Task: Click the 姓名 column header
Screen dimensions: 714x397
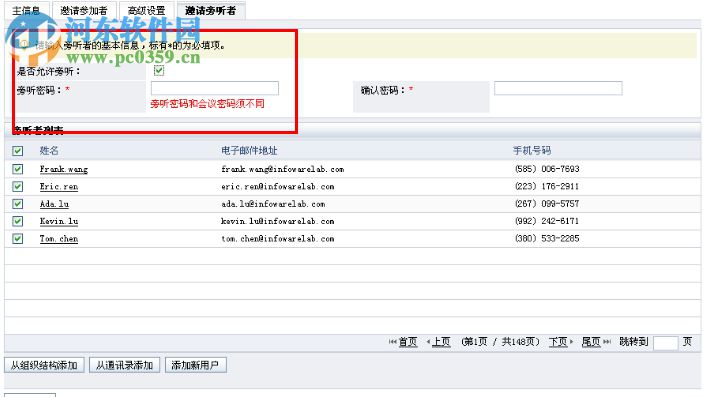Action: pos(49,151)
